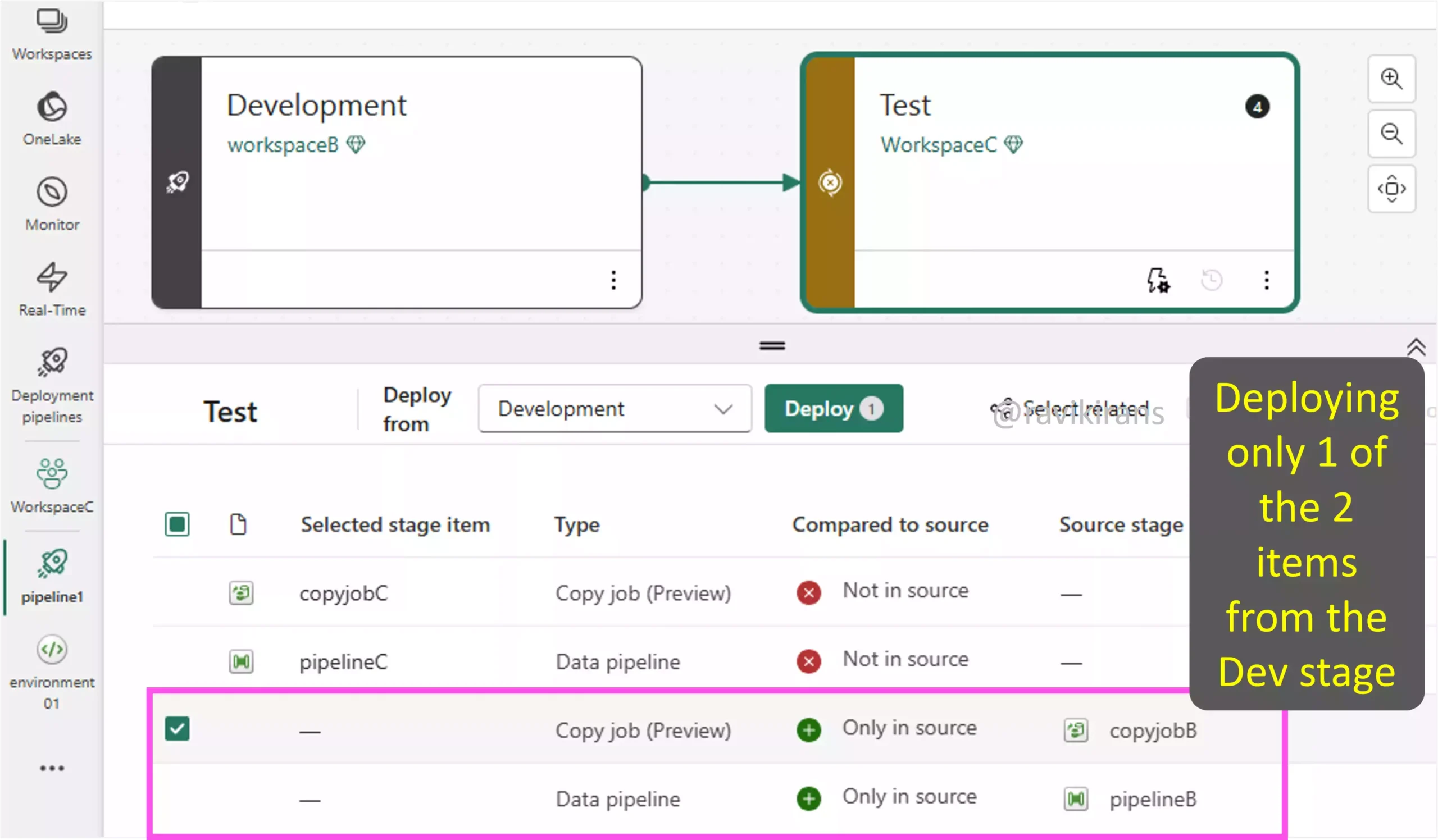Open Test stage more options menu
The height and width of the screenshot is (840, 1438).
[1266, 280]
